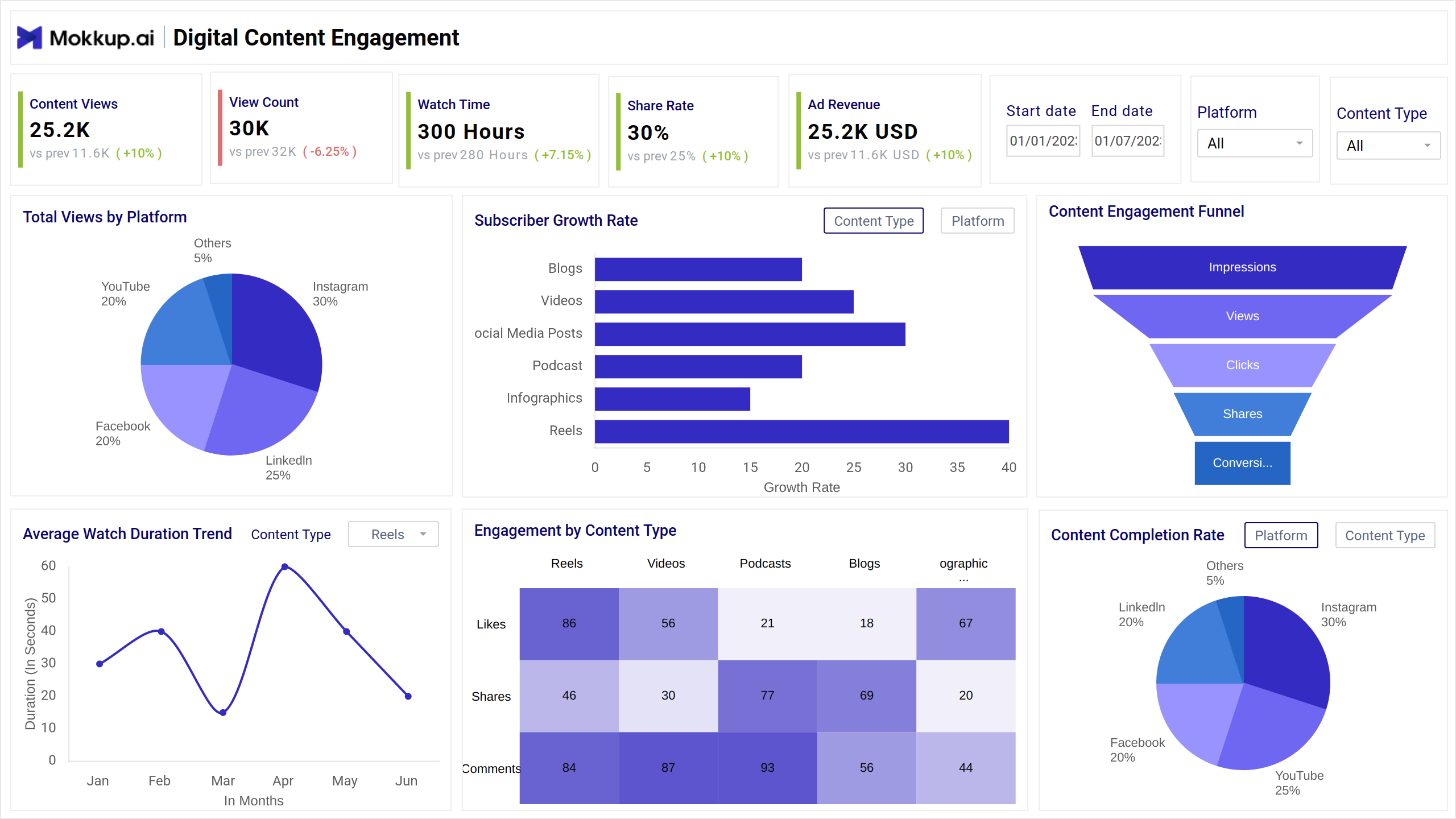
Task: Open the Content Type filter dropdown
Action: coord(1388,146)
